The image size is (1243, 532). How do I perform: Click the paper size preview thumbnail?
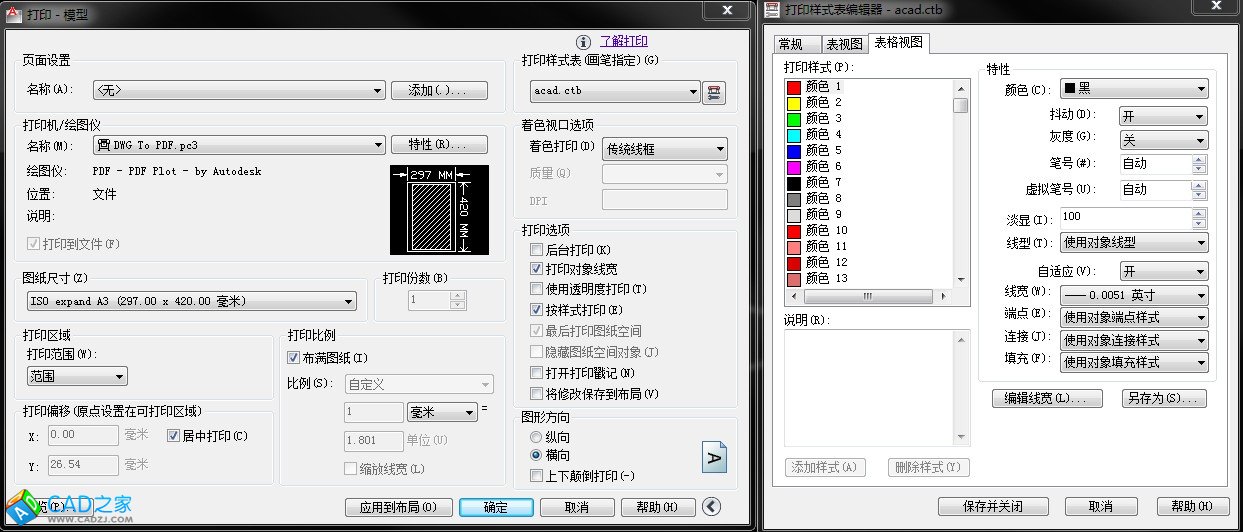click(438, 208)
